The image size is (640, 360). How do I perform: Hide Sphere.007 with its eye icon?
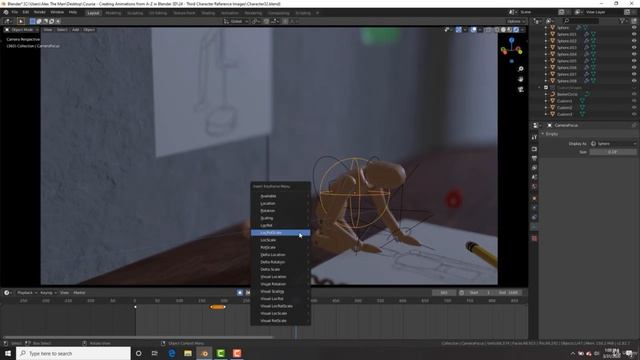(x=634, y=74)
